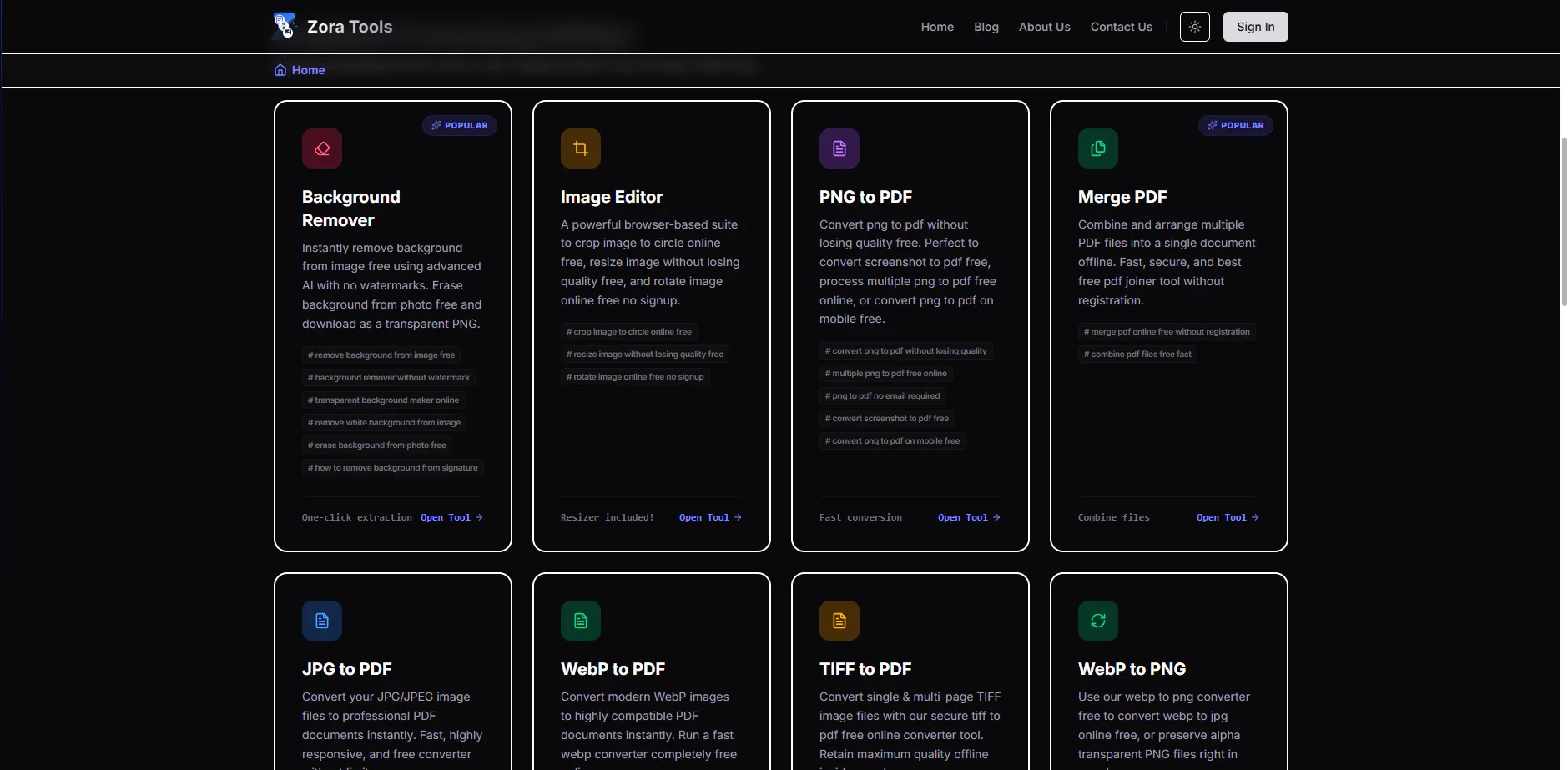Click the 'Combine files' footer text

click(x=1114, y=517)
